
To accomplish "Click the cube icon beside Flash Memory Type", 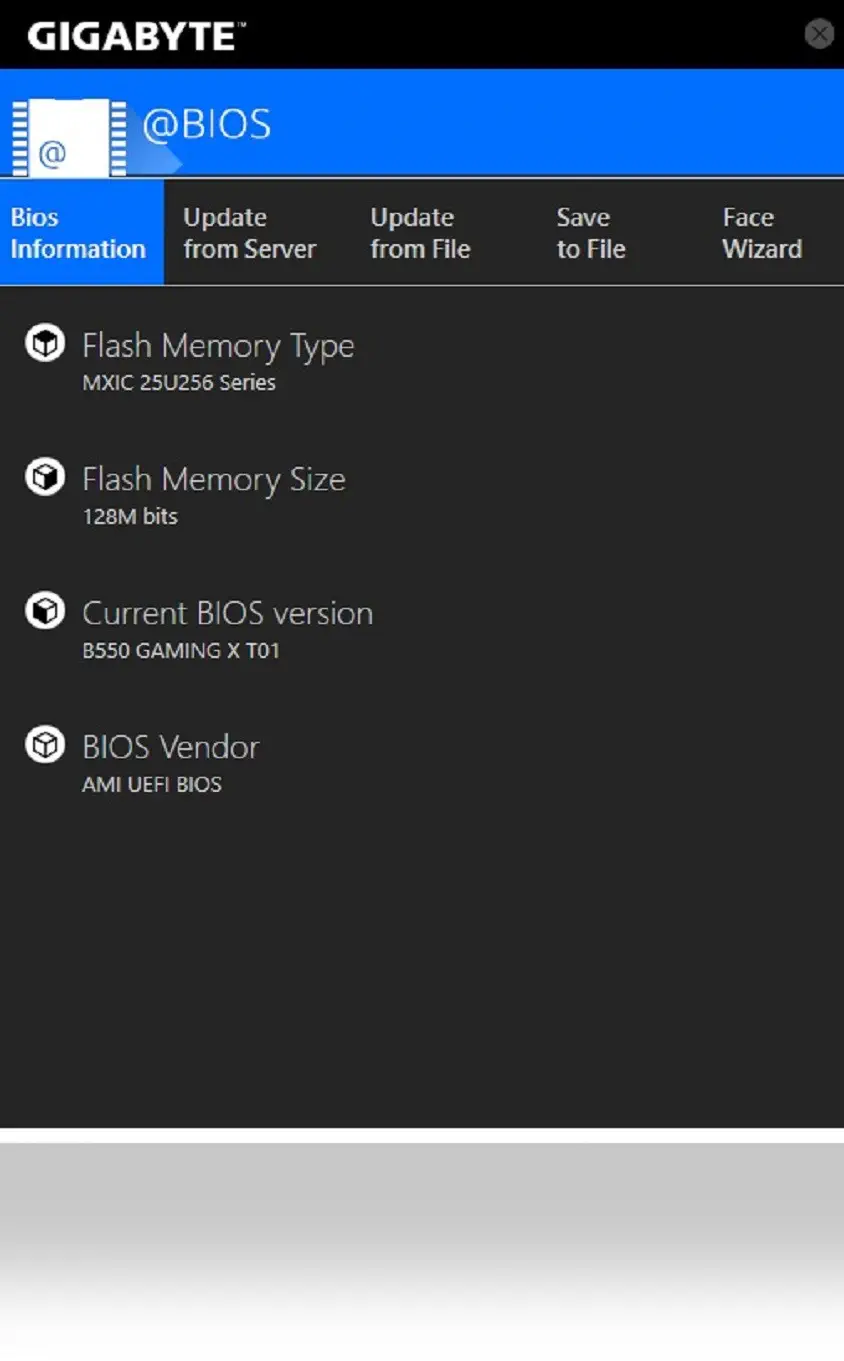I will point(45,343).
